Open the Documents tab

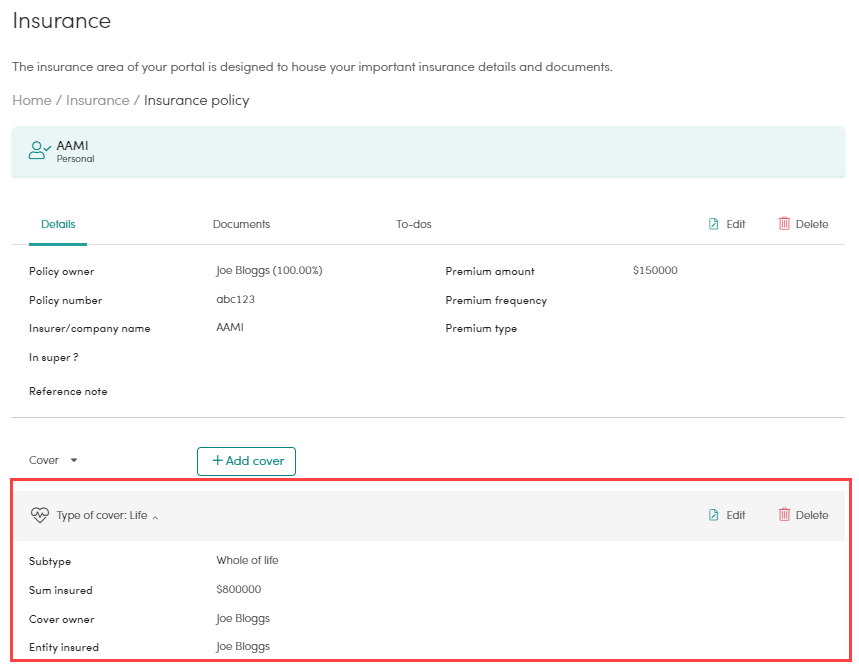[241, 224]
